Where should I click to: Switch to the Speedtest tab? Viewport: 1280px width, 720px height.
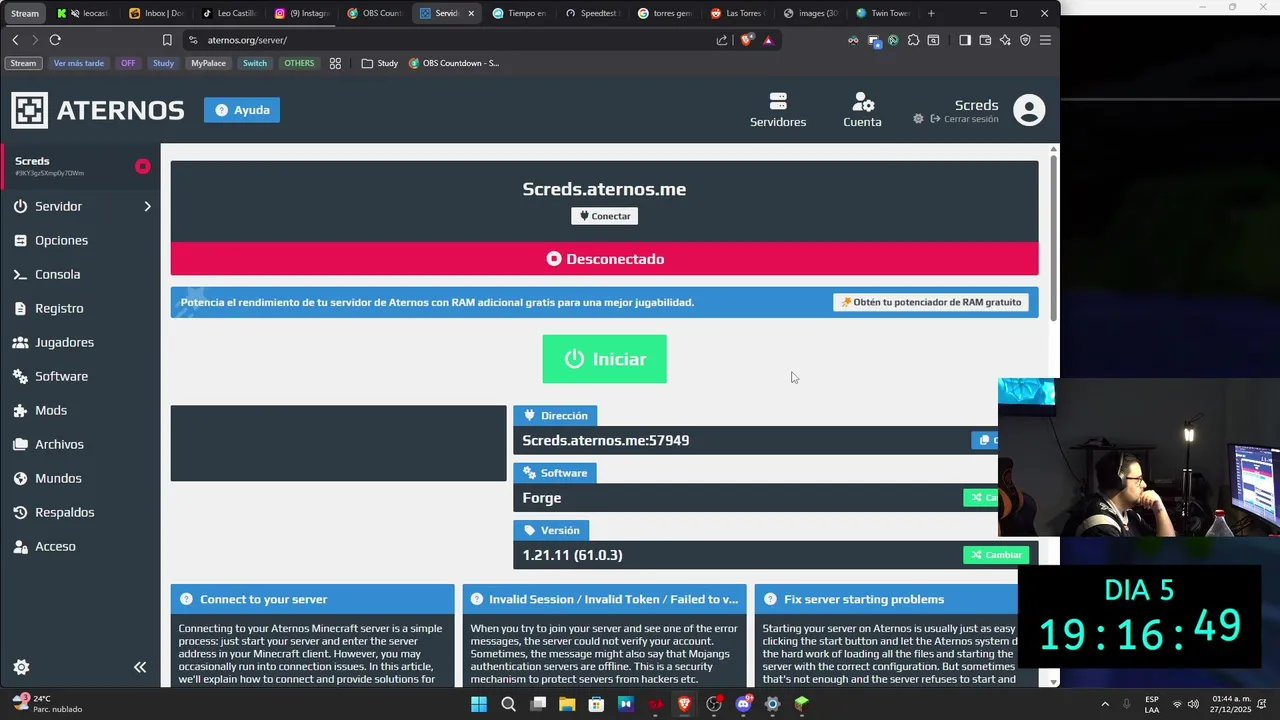[592, 13]
